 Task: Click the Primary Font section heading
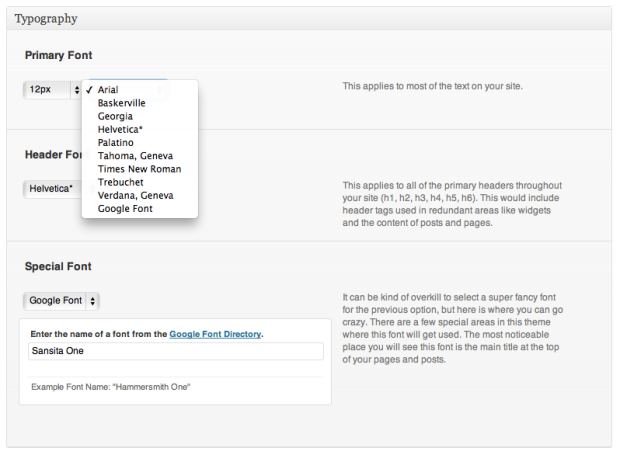(58, 55)
